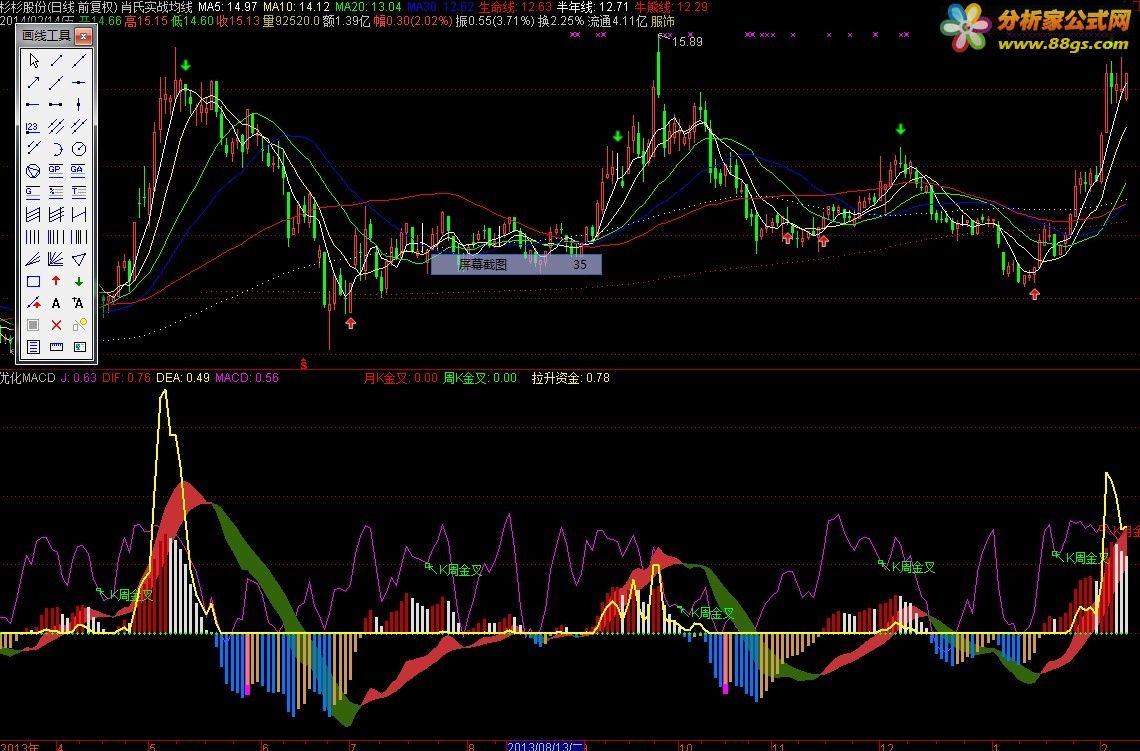Select the GA lines tool
Image resolution: width=1140 pixels, height=751 pixels.
click(79, 171)
